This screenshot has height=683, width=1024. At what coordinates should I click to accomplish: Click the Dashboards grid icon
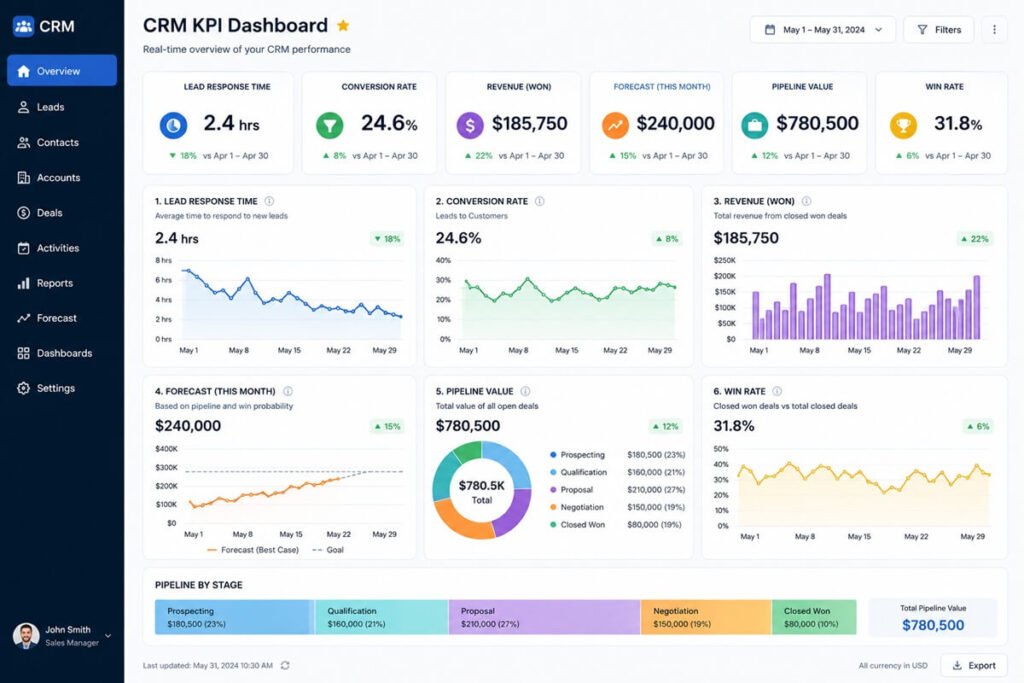pos(24,353)
